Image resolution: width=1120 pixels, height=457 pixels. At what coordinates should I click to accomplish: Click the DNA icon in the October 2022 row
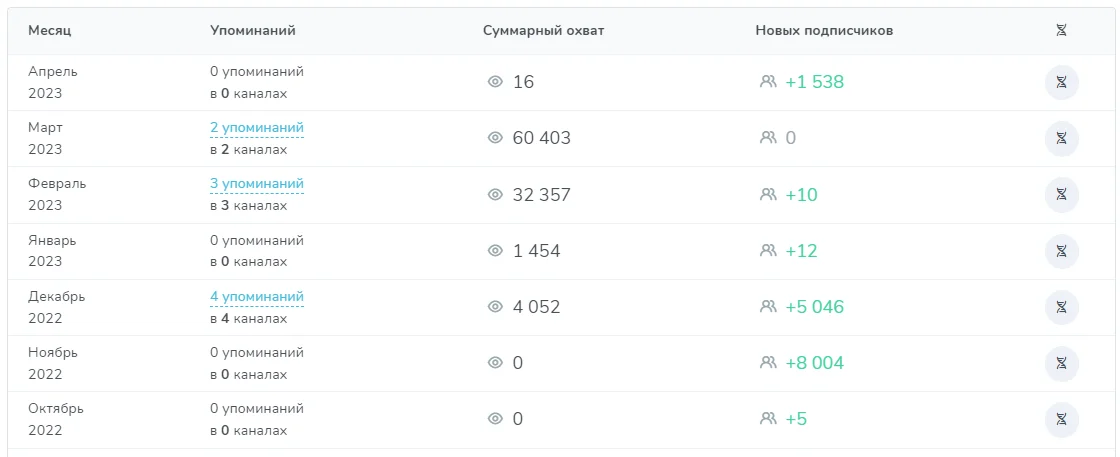pyautogui.click(x=1061, y=419)
